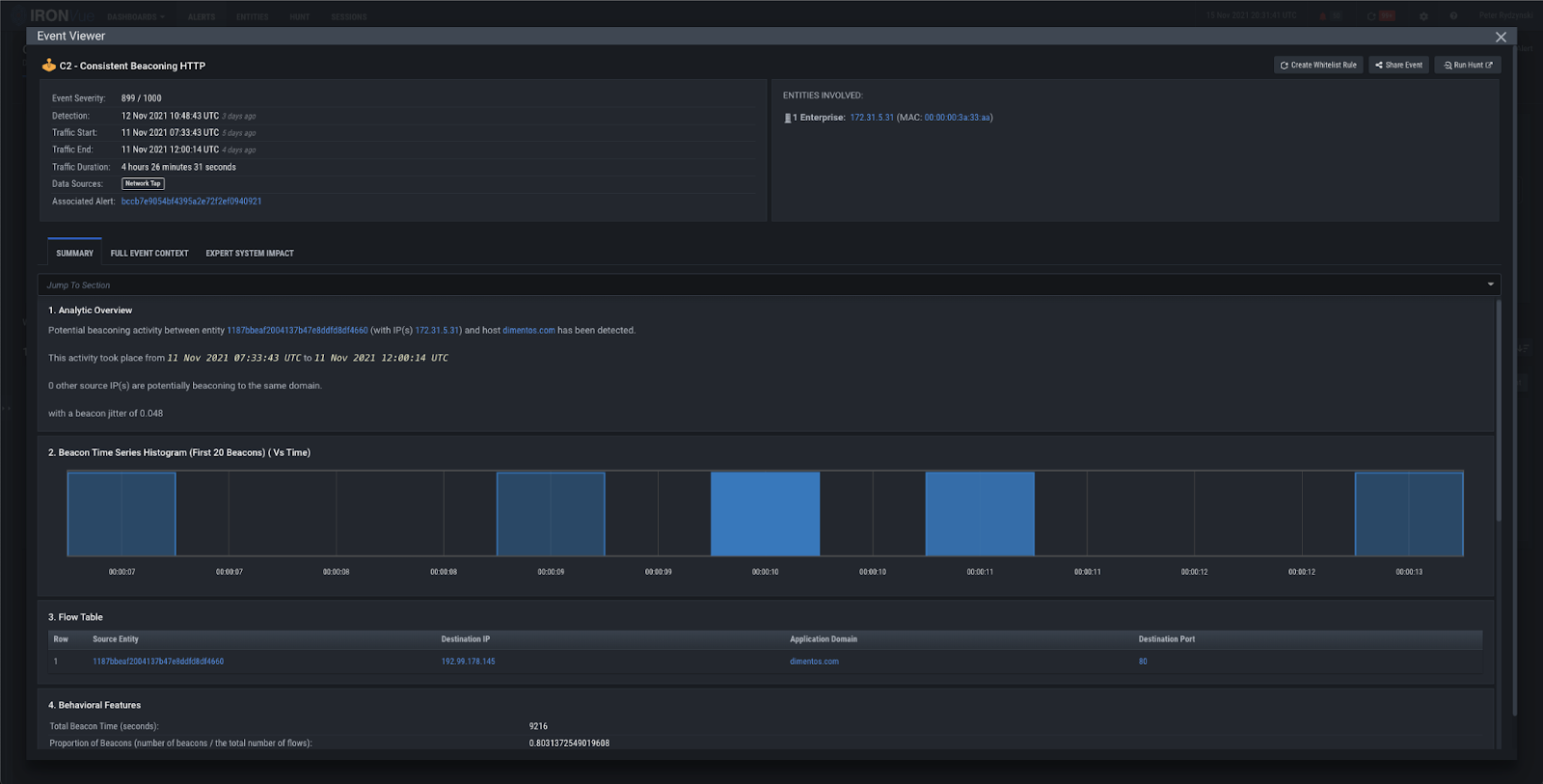Open the associated alert ID link
Screen dimensions: 1543x784
pos(191,202)
